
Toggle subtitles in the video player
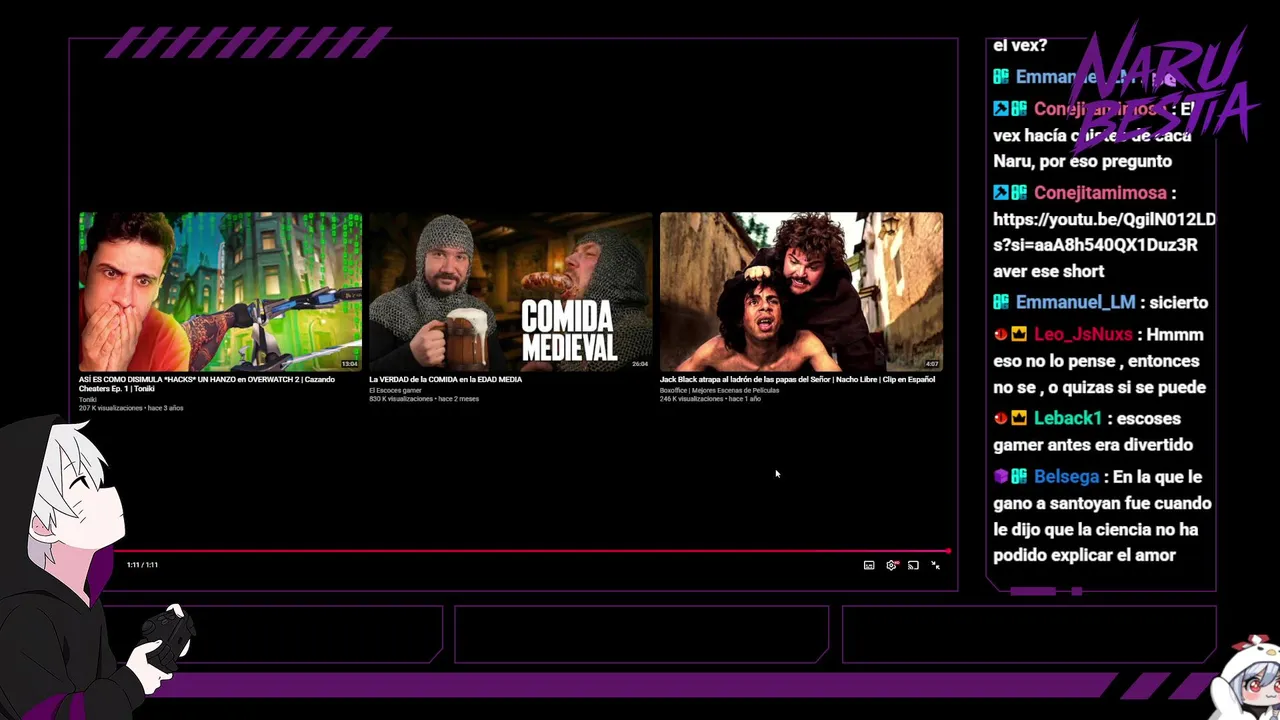pyautogui.click(x=869, y=565)
